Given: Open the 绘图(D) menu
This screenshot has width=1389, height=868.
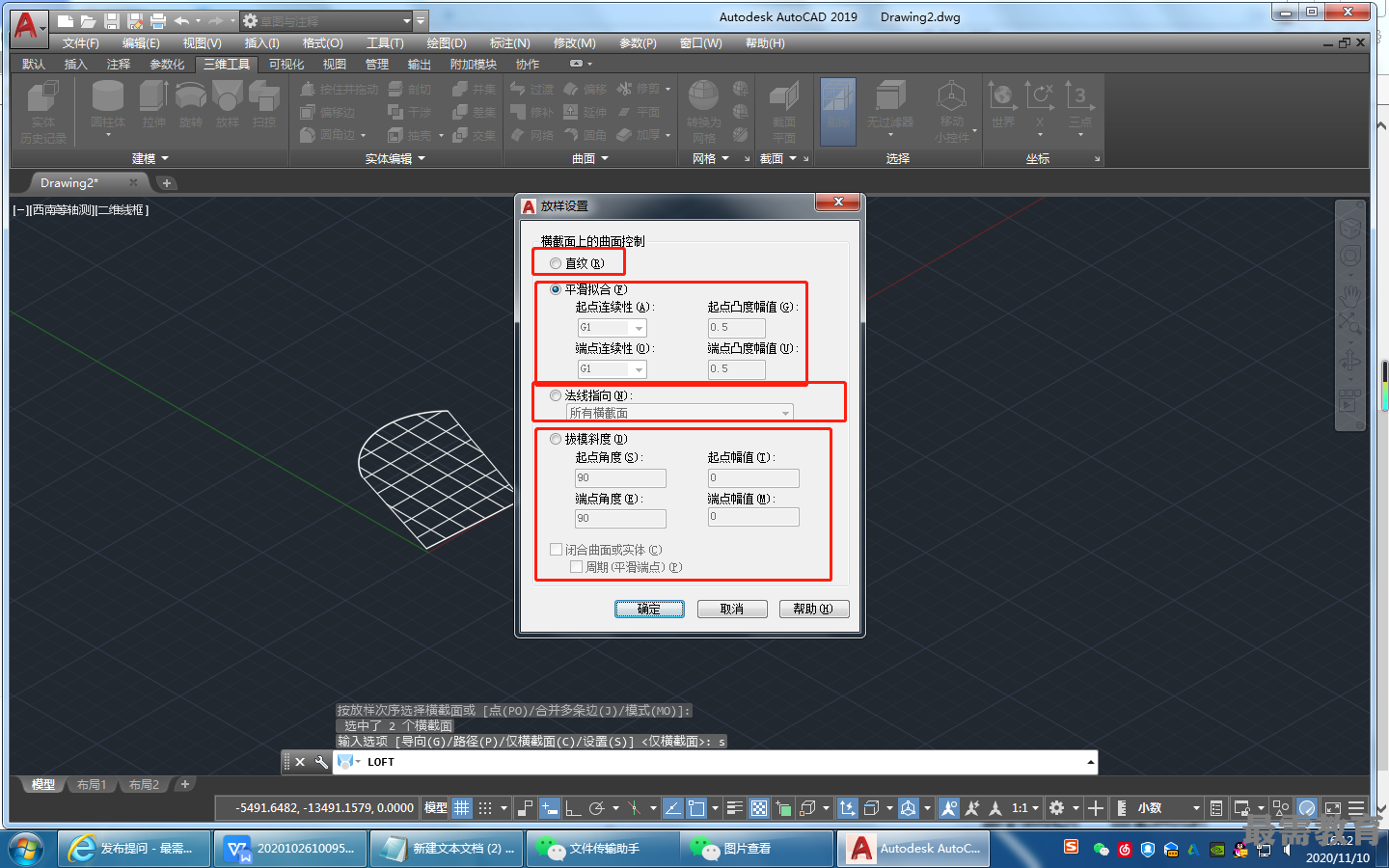Looking at the screenshot, I should coord(447,43).
